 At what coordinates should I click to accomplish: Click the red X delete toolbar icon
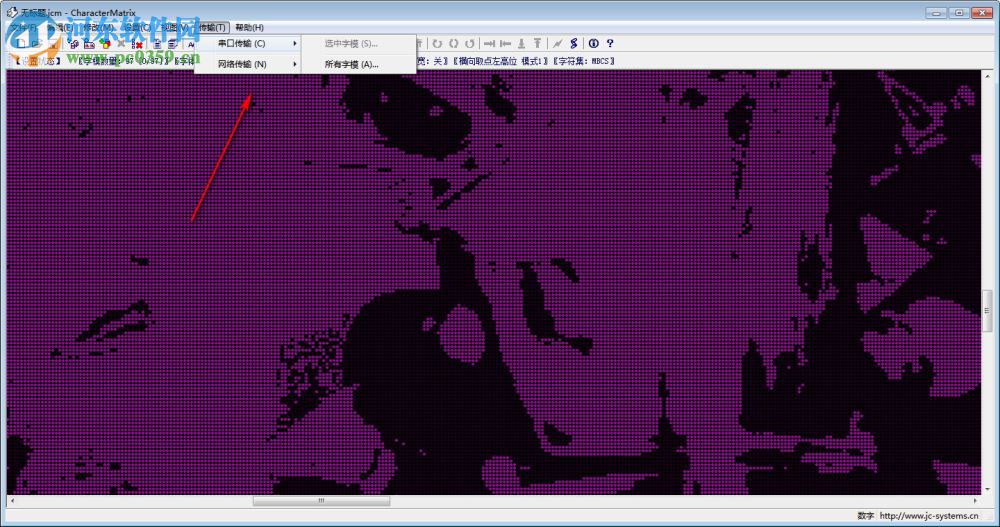[x=137, y=43]
